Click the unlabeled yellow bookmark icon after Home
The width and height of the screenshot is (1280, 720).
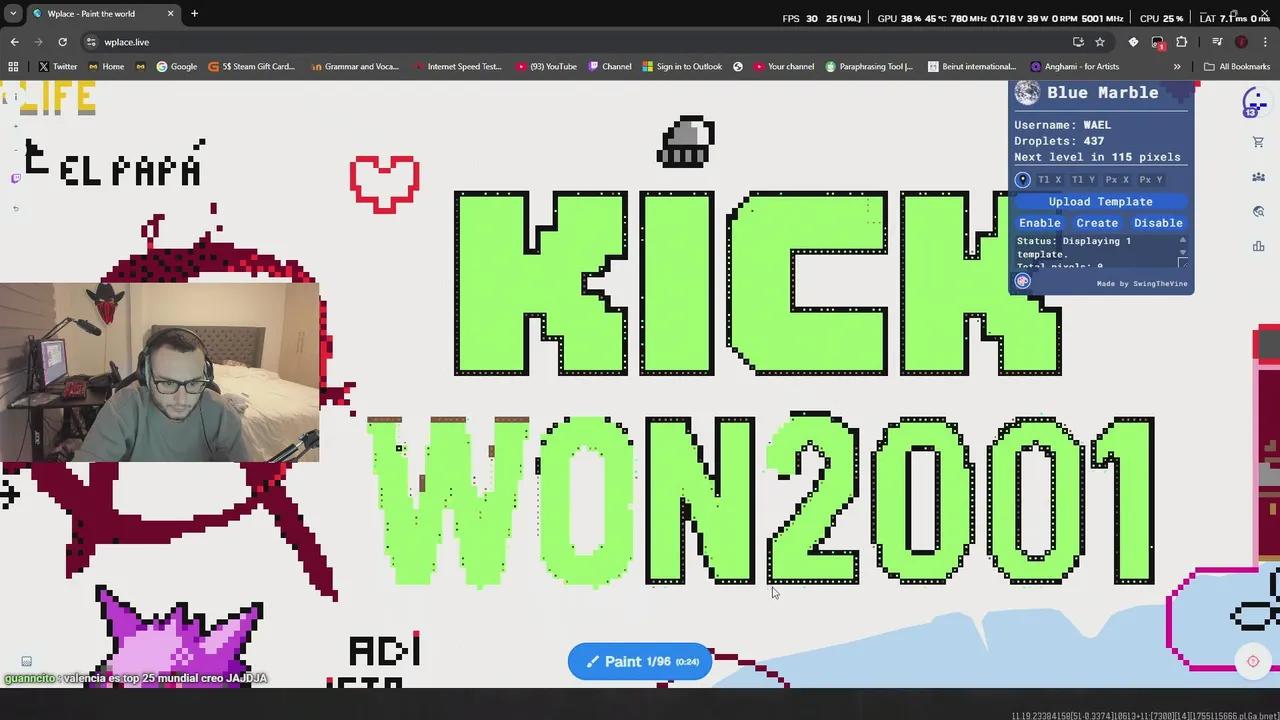(140, 67)
